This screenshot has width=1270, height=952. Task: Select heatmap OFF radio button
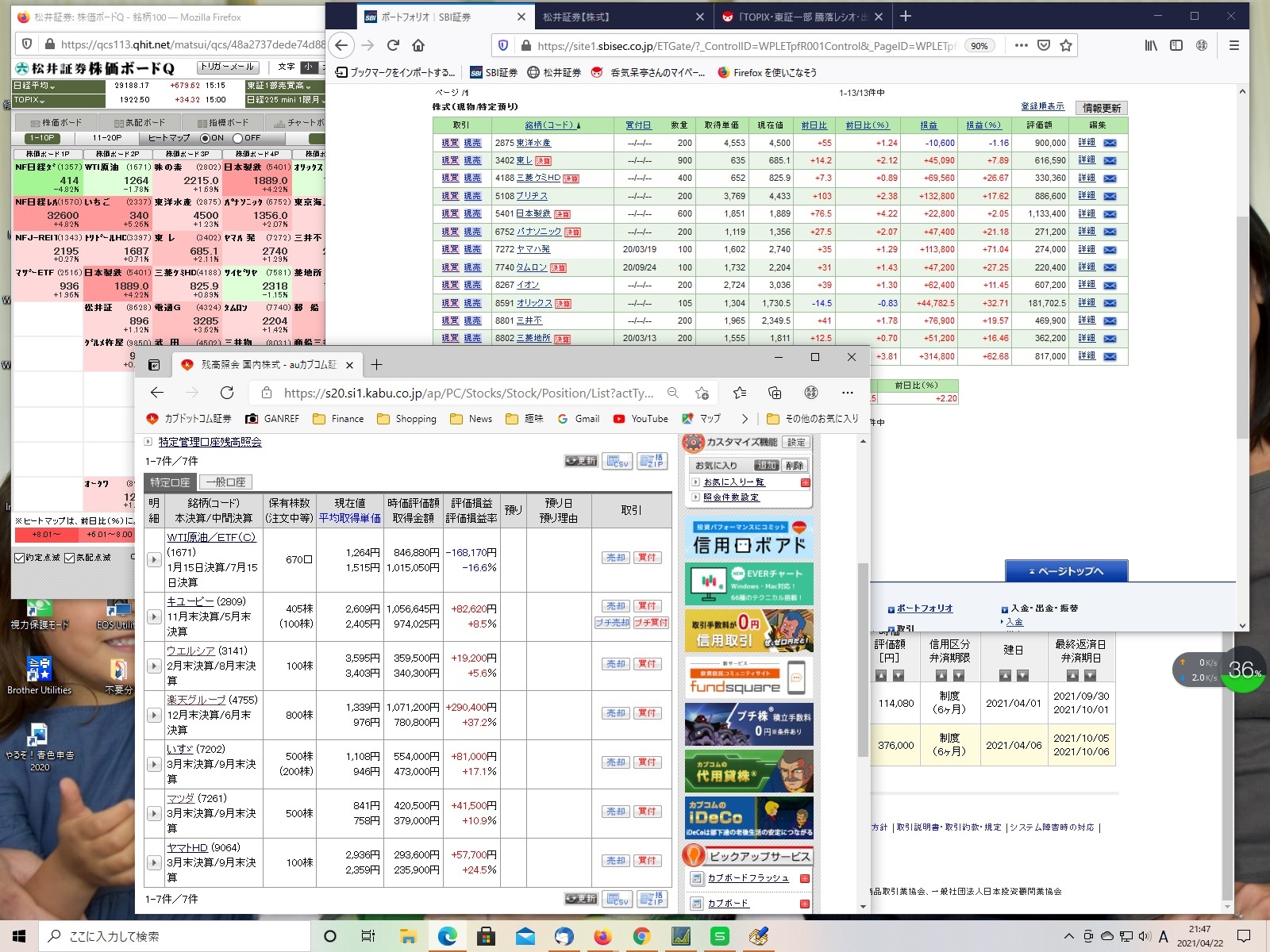coord(237,138)
